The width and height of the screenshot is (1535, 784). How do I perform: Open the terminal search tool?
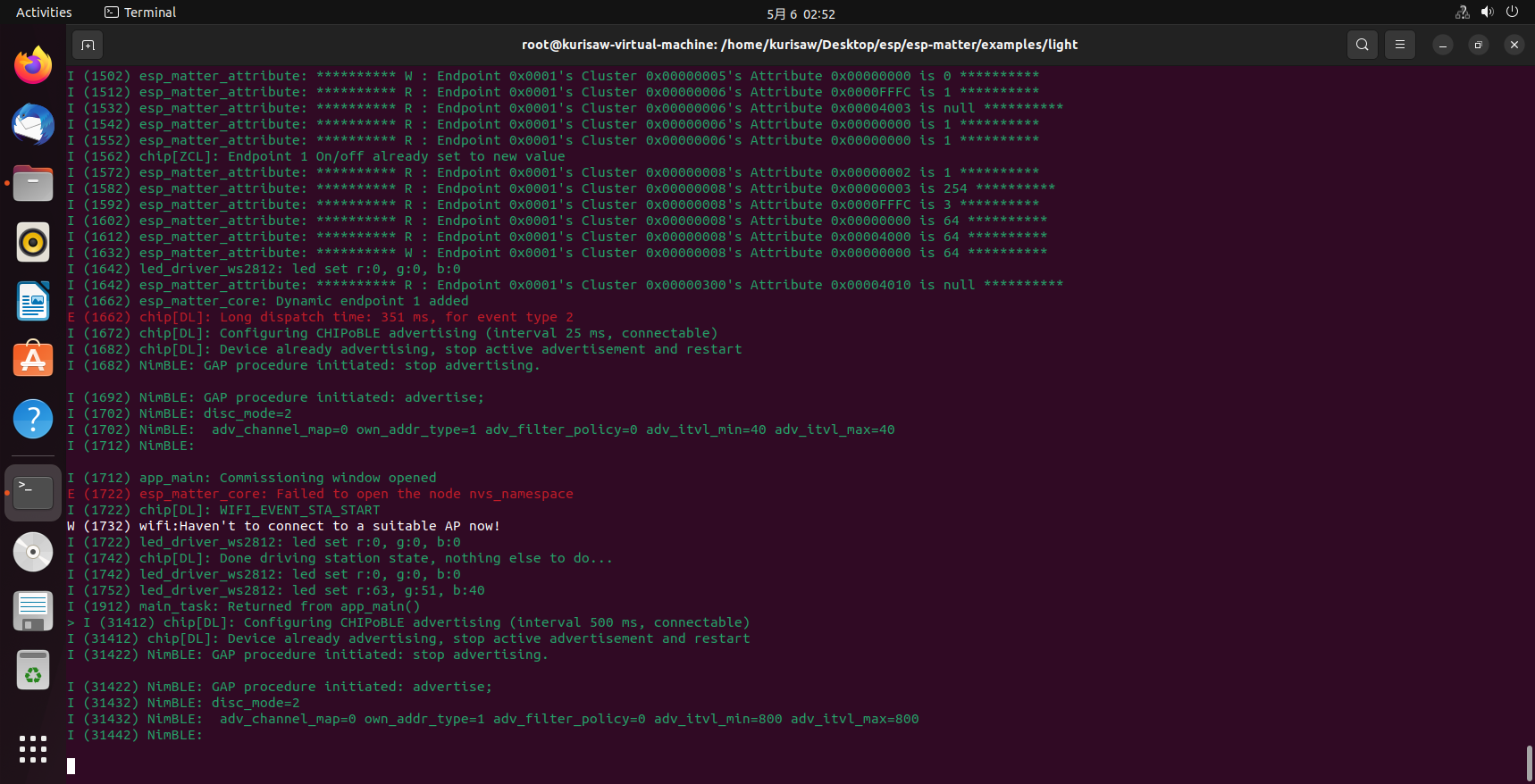pos(1362,45)
